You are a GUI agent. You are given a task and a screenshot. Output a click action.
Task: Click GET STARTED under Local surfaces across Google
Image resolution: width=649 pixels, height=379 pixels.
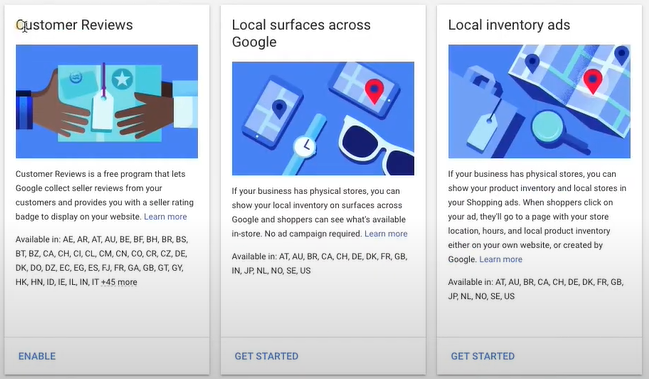[x=267, y=356]
